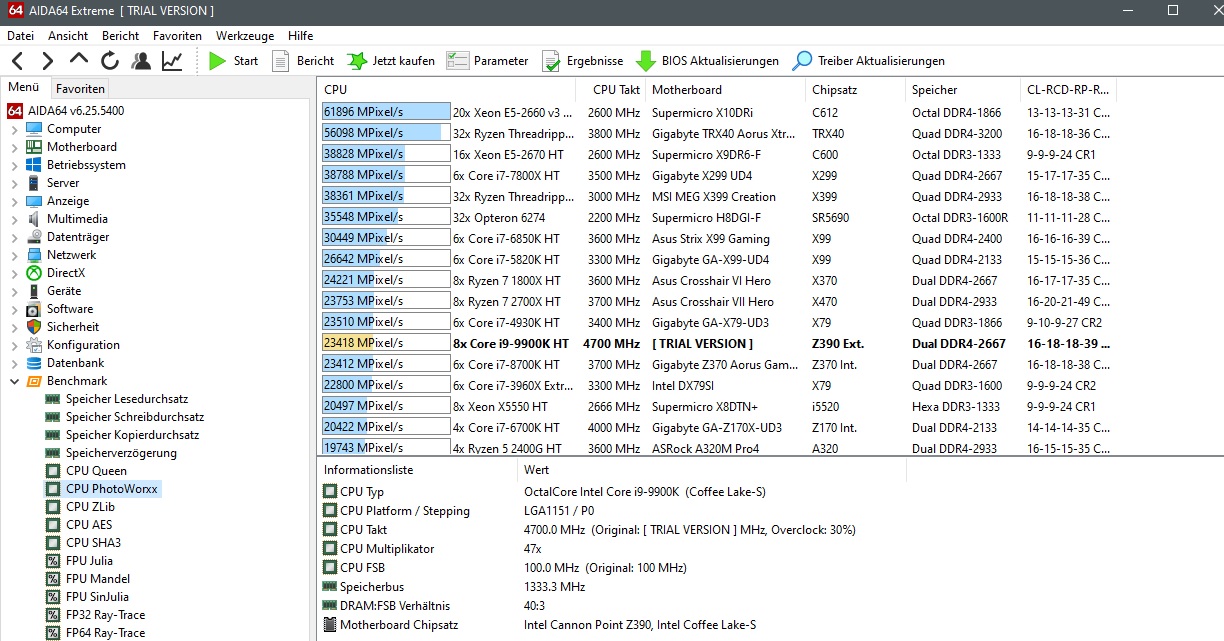Open the Hilfe menu
This screenshot has height=641, width=1224.
click(x=300, y=35)
